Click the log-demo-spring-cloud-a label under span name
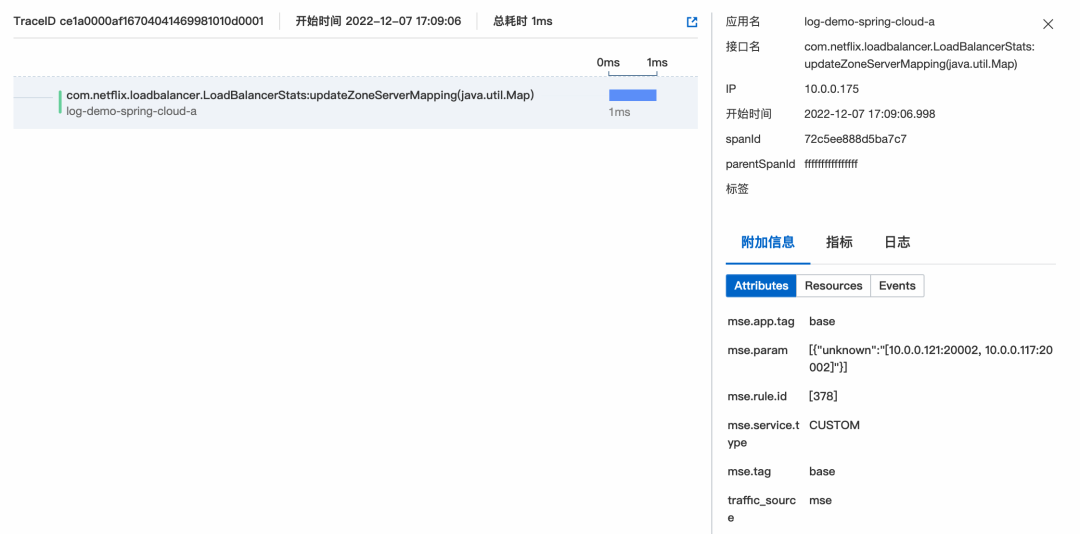This screenshot has height=534, width=1080. click(x=132, y=111)
